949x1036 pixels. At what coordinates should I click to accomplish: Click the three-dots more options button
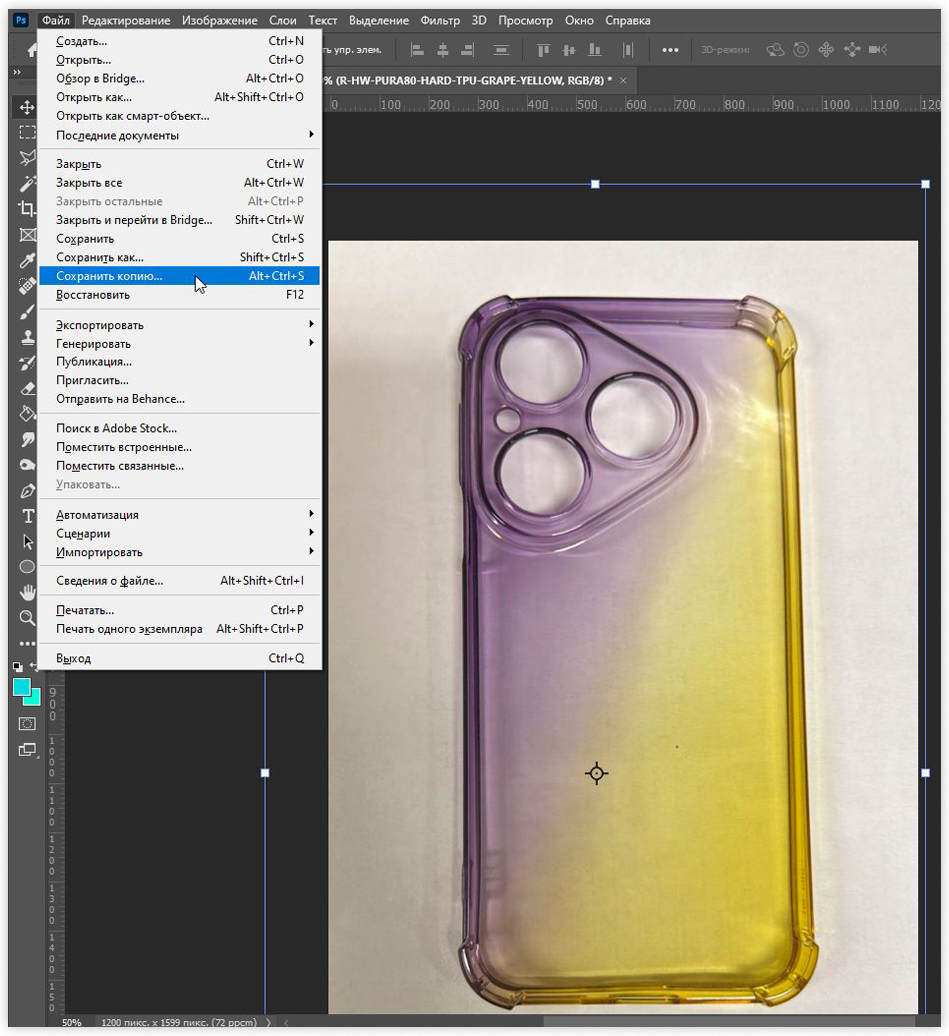[670, 50]
